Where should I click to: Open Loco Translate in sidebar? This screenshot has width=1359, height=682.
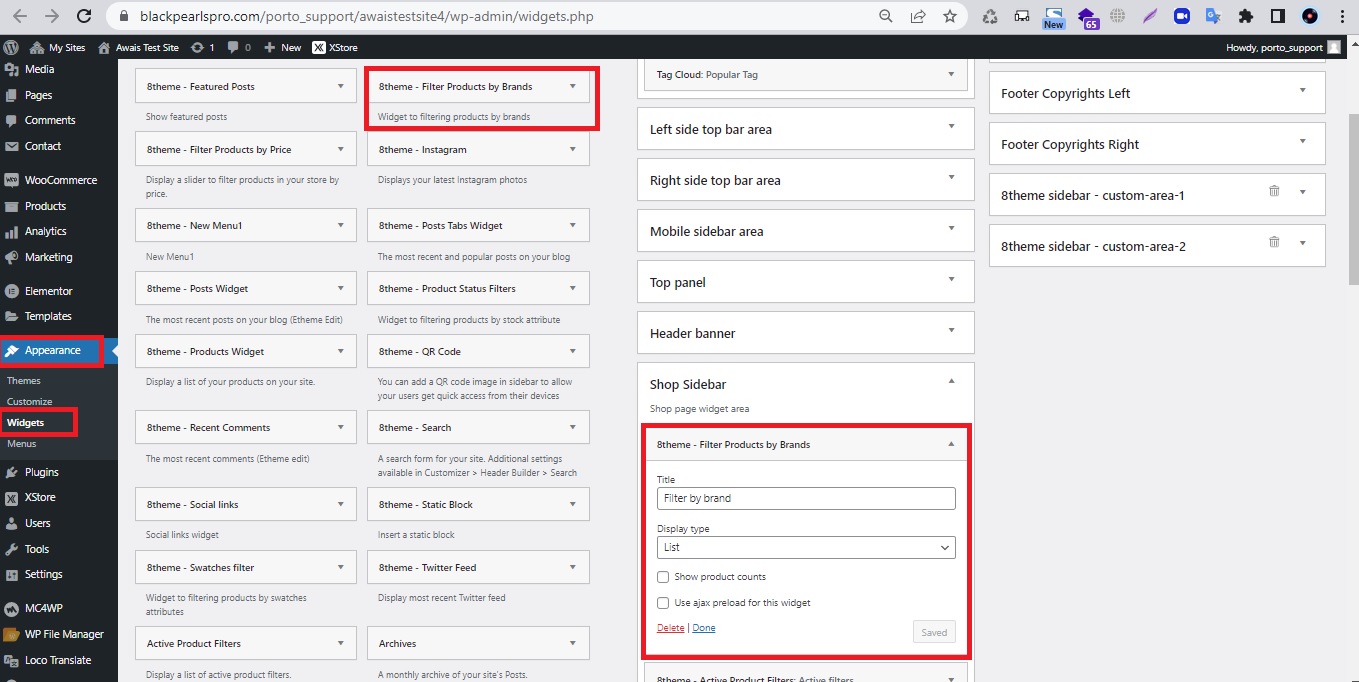click(x=59, y=660)
